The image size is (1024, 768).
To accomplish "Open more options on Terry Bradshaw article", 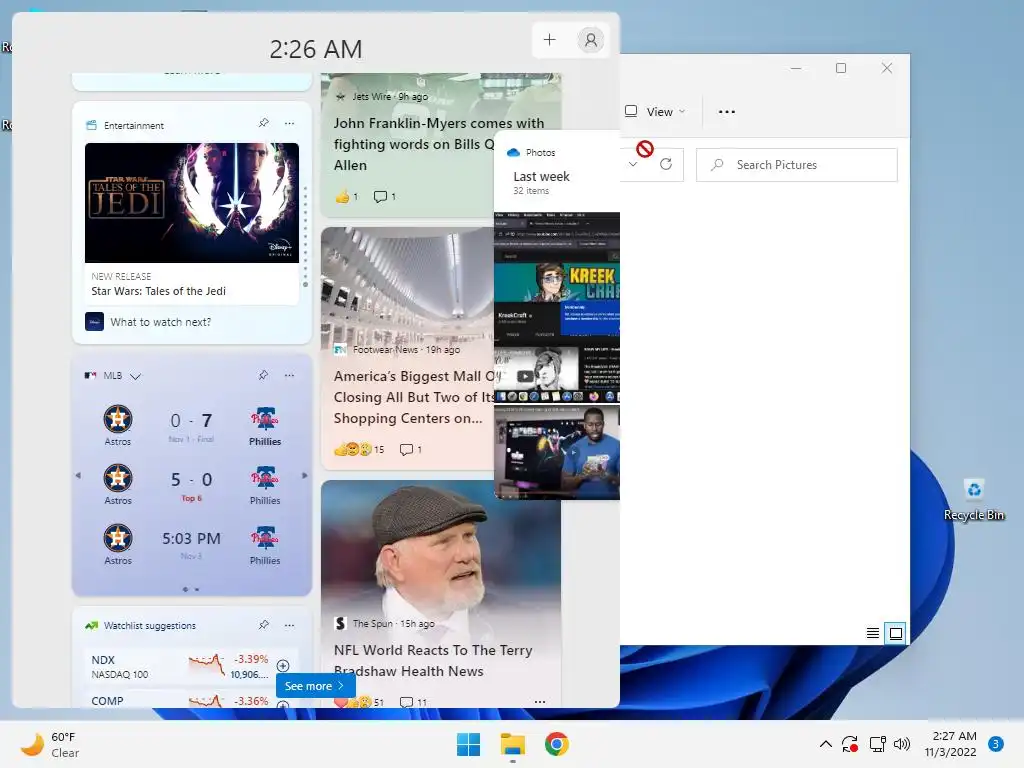I will pos(539,702).
